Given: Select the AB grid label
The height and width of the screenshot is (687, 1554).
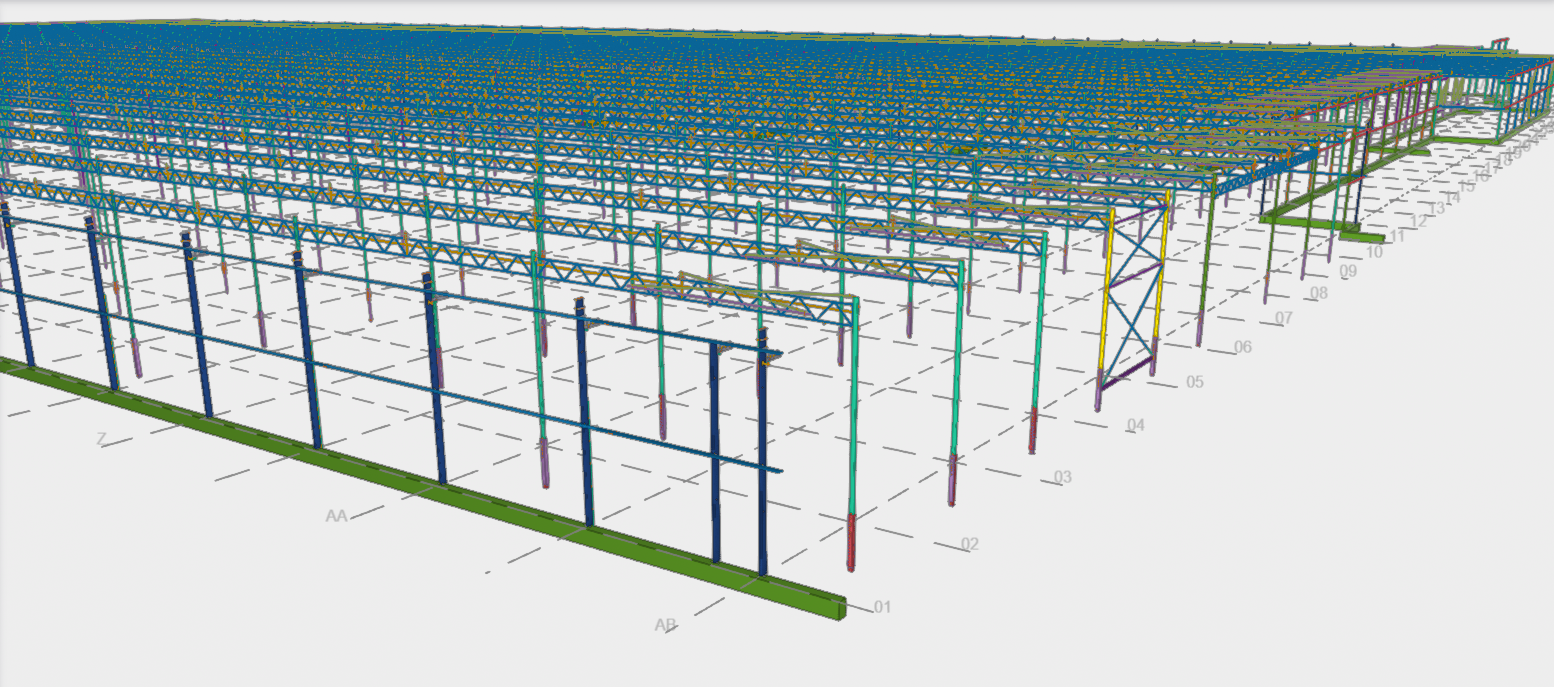Looking at the screenshot, I should tap(665, 625).
